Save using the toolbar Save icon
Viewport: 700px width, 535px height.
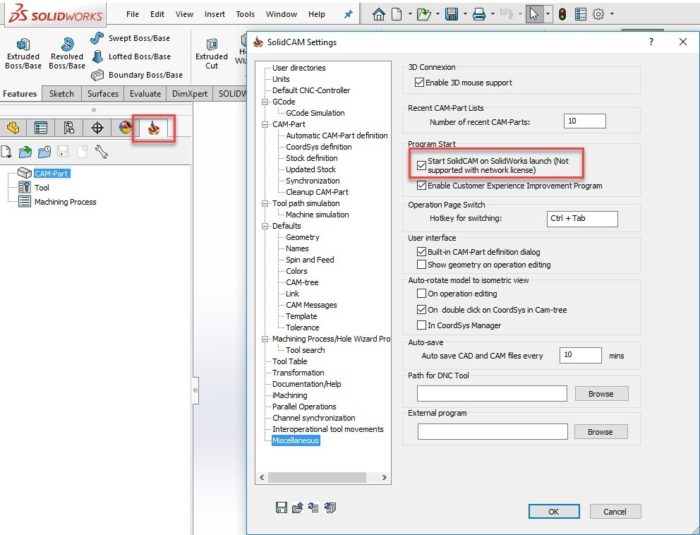pos(452,14)
